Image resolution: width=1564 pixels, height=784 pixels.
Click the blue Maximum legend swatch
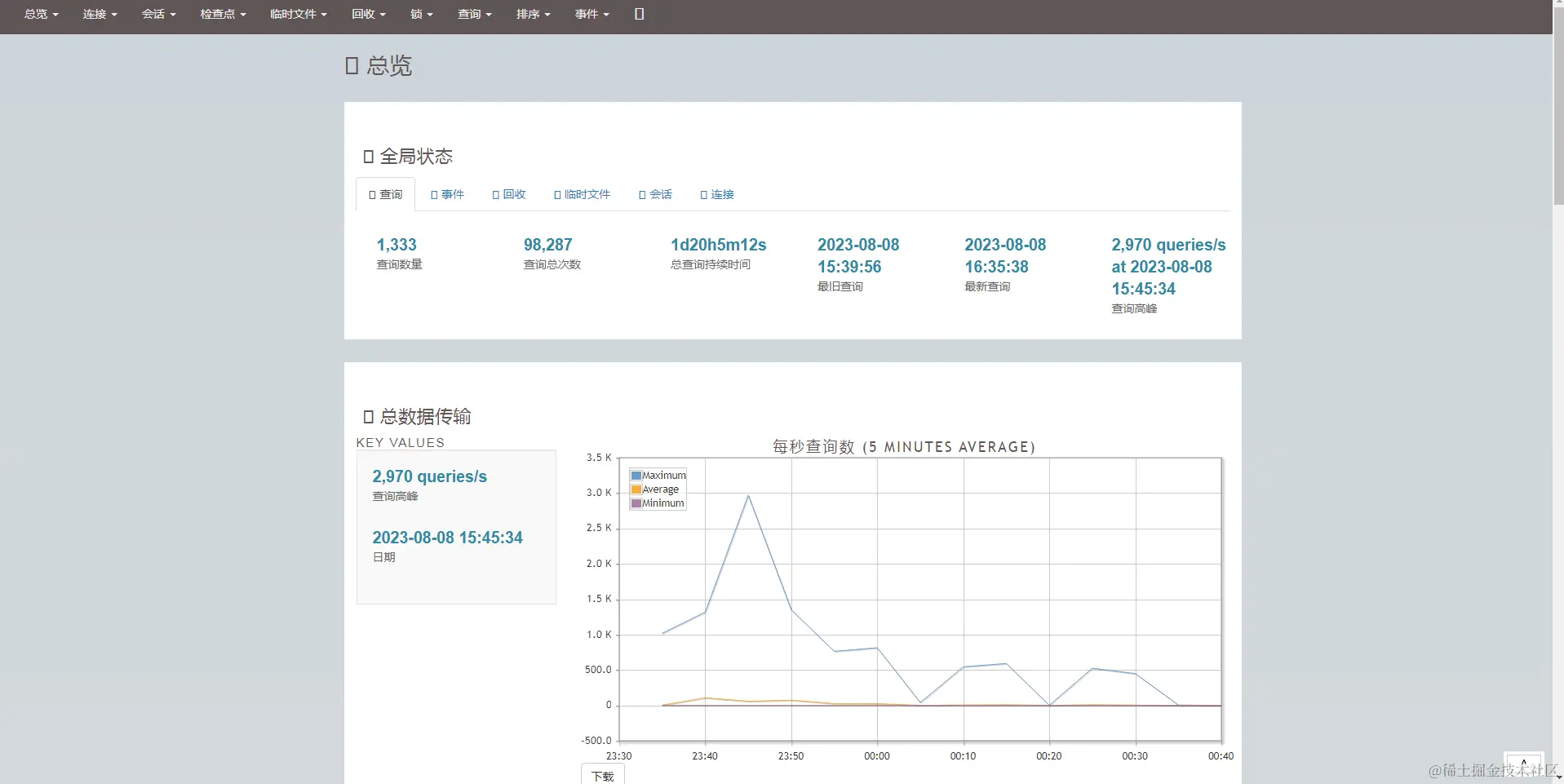point(636,476)
